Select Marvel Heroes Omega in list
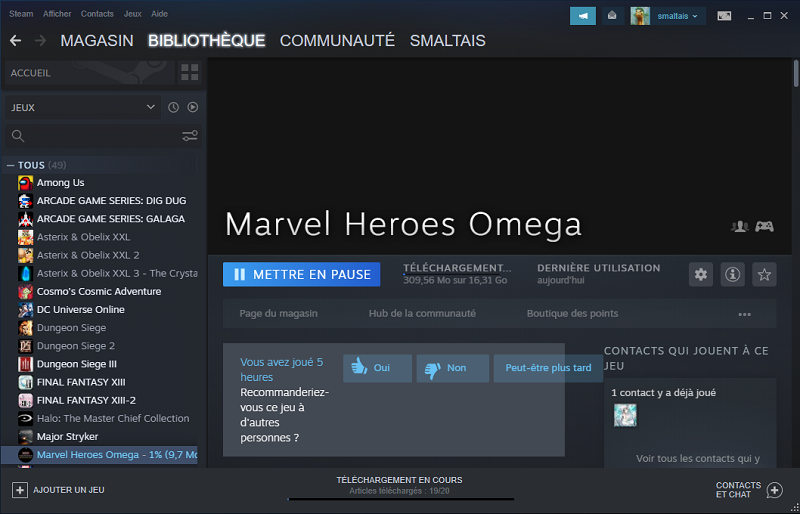 point(99,455)
